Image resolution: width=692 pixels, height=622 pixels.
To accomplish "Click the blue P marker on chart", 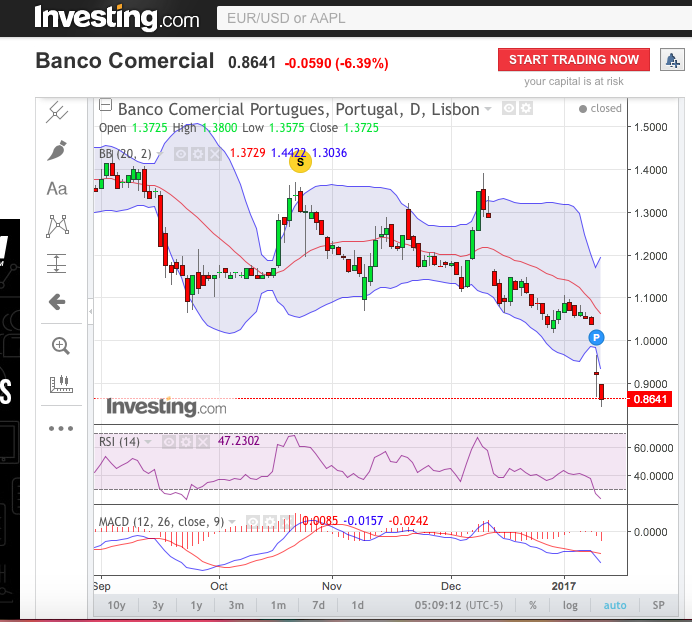I will pyautogui.click(x=596, y=338).
